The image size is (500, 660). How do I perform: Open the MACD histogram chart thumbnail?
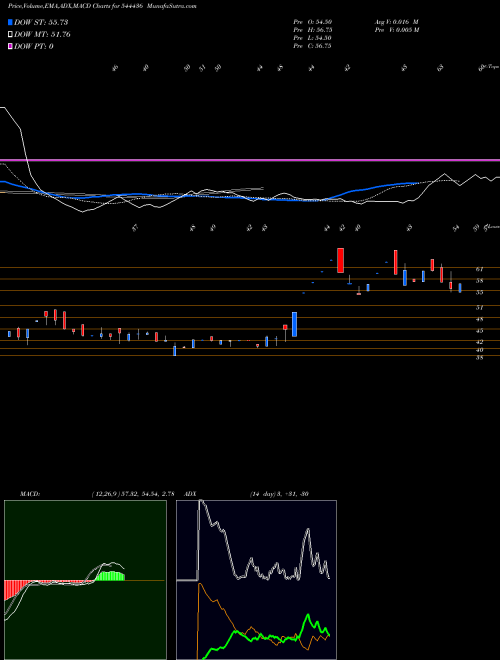coord(85,580)
